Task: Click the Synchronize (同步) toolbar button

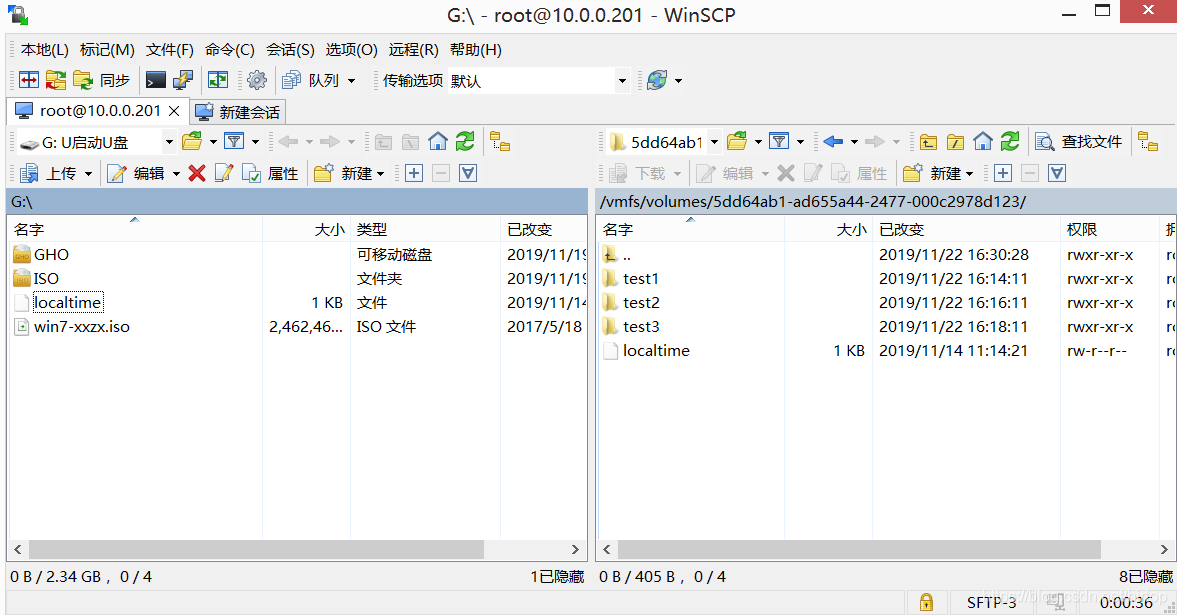Action: click(101, 80)
